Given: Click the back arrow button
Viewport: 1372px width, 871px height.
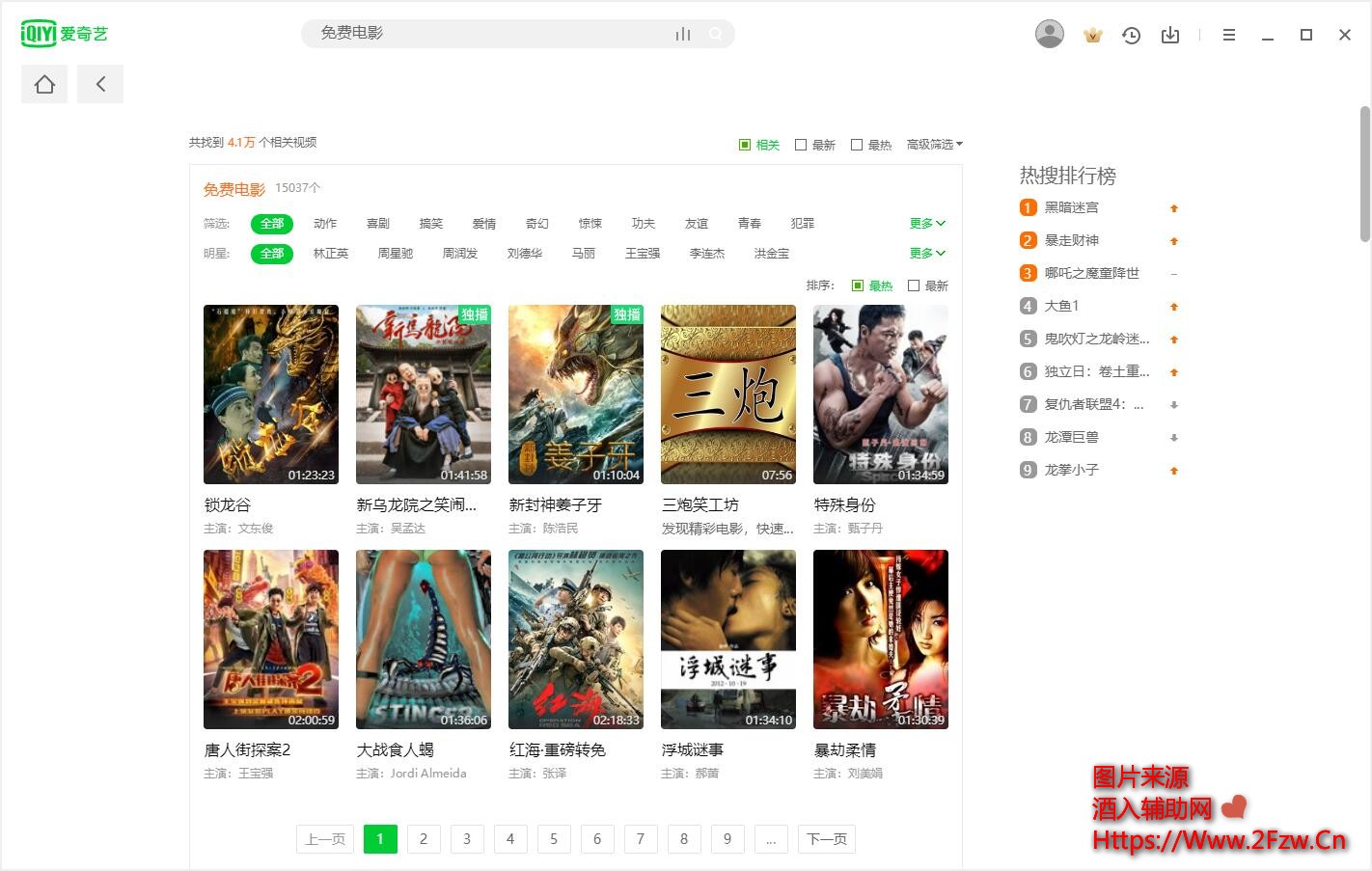Looking at the screenshot, I should tap(100, 85).
